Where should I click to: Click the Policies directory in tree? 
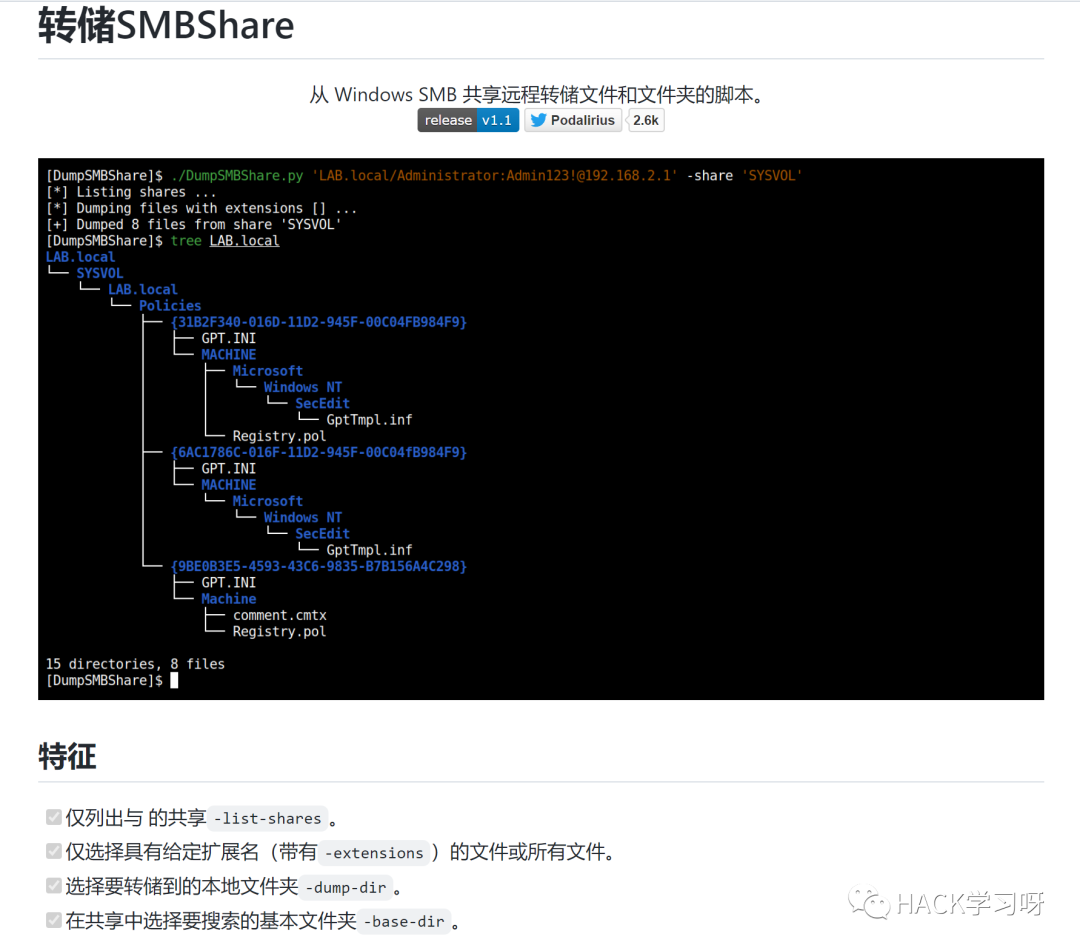tap(170, 306)
